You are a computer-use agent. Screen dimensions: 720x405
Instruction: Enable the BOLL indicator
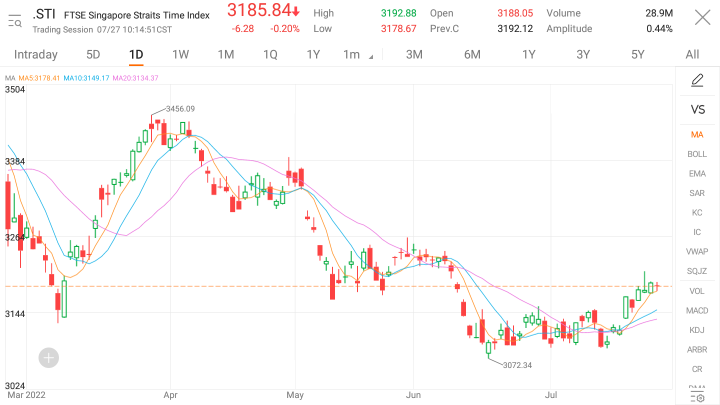tap(697, 154)
